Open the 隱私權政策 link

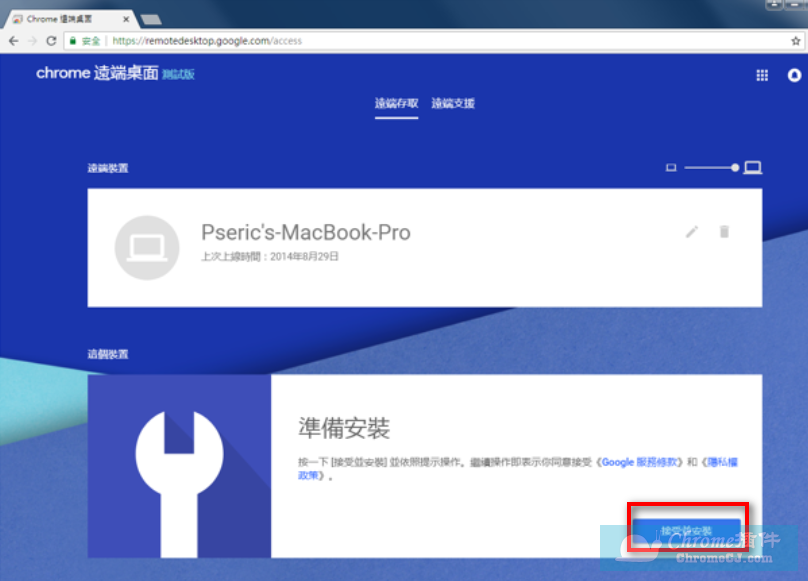[x=723, y=462]
